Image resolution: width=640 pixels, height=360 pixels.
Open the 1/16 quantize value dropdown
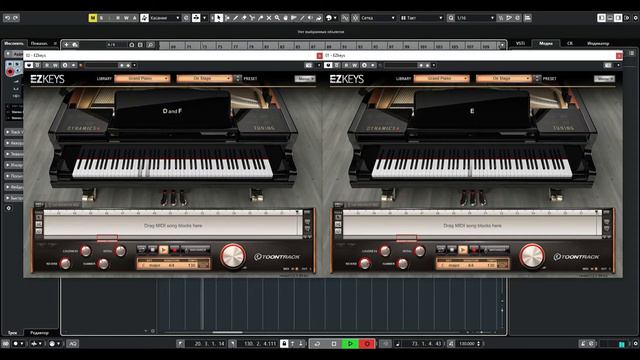click(475, 18)
